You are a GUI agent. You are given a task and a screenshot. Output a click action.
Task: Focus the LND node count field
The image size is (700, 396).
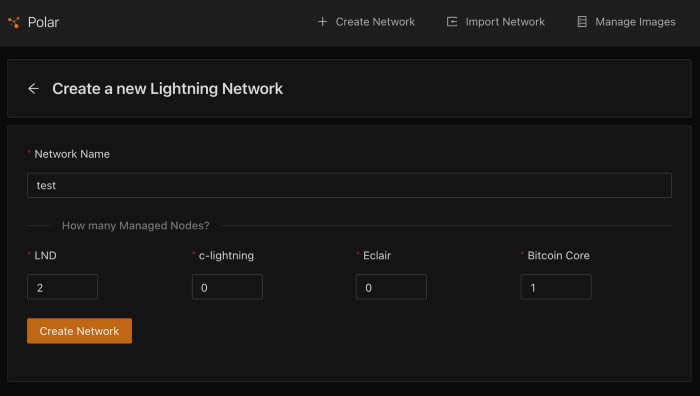(62, 287)
